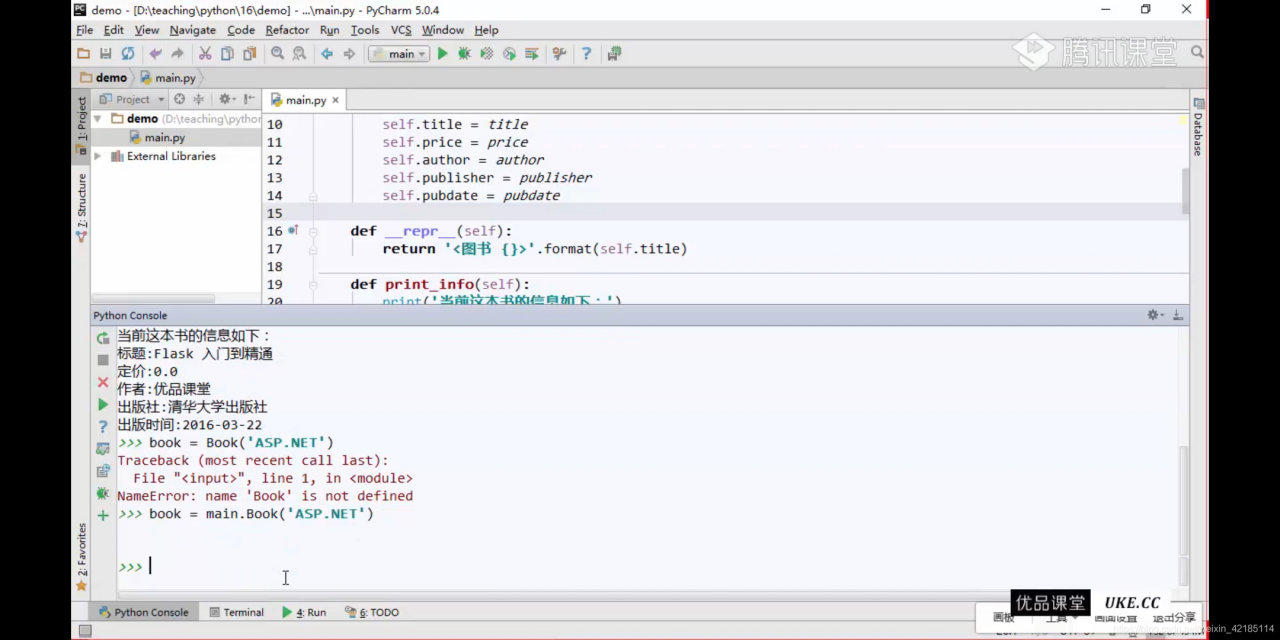Click the Save All toolbar icon

pos(105,54)
